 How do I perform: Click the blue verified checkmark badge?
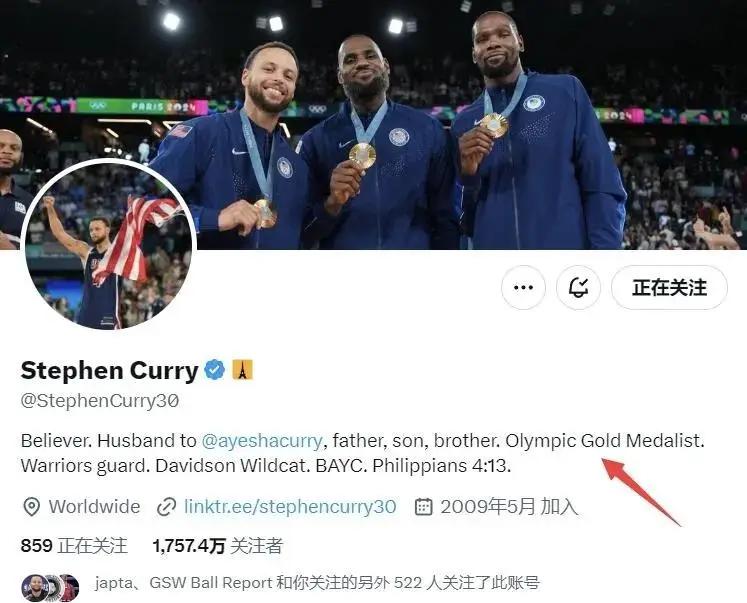tap(214, 370)
